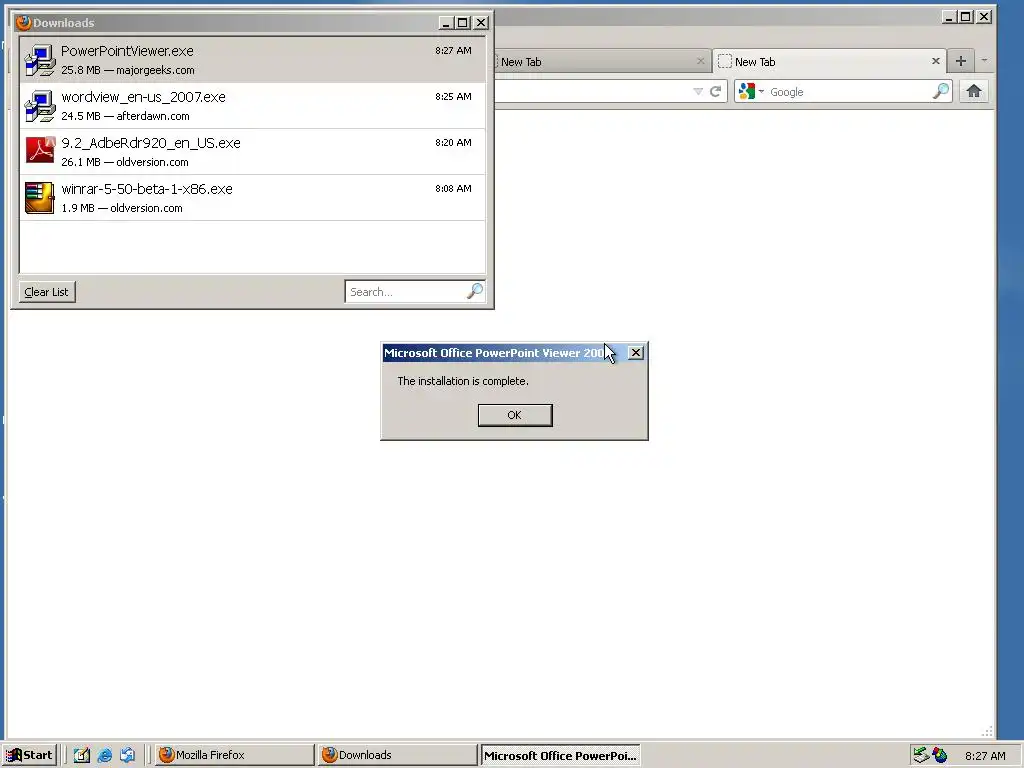The height and width of the screenshot is (768, 1024).
Task: Click the 25.8 MB — majorgeeks.com text
Action: [x=128, y=70]
